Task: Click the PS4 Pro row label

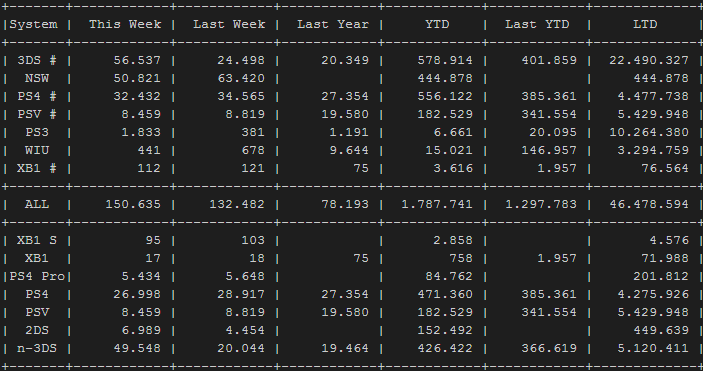Action: coord(37,276)
